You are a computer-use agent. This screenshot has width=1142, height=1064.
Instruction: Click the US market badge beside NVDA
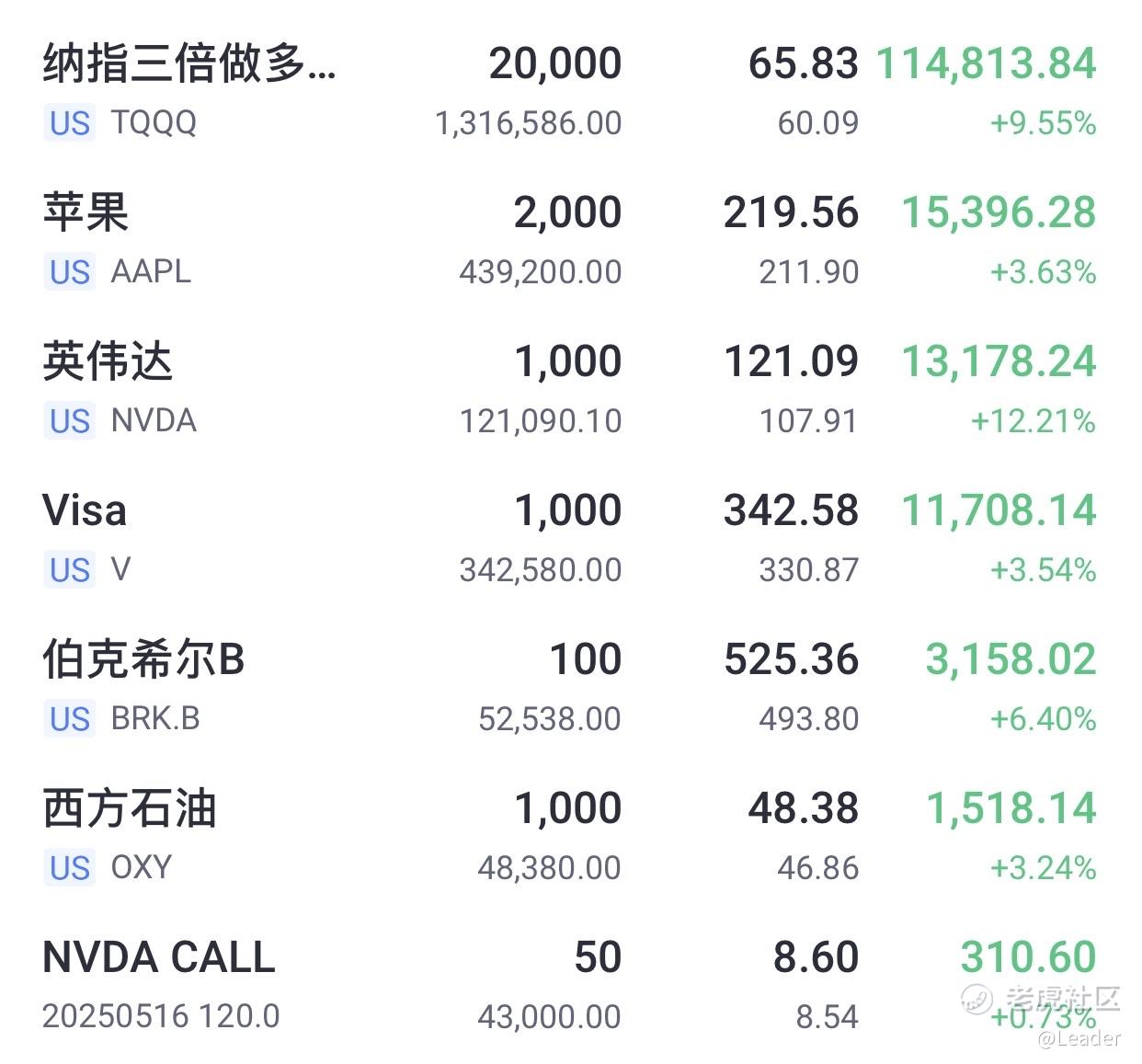(70, 421)
